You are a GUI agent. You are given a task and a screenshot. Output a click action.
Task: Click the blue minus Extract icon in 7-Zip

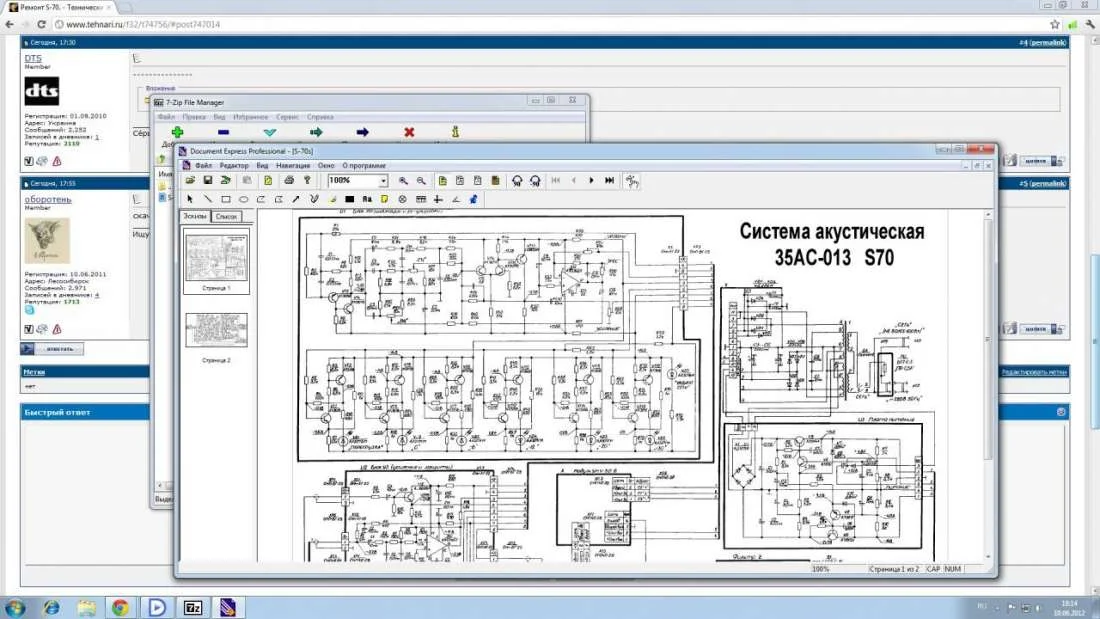[x=223, y=132]
